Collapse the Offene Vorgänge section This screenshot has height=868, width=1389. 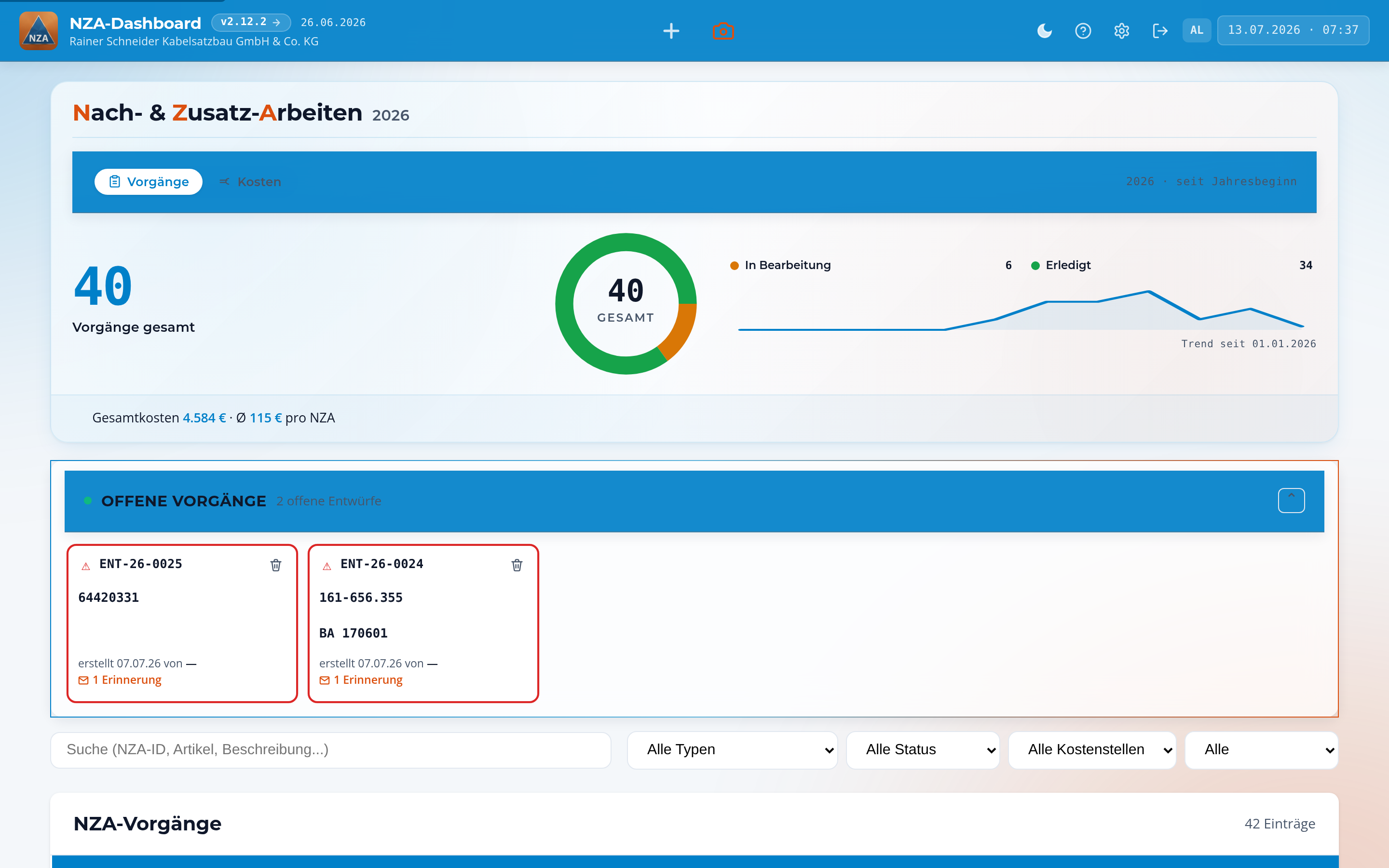(x=1292, y=501)
